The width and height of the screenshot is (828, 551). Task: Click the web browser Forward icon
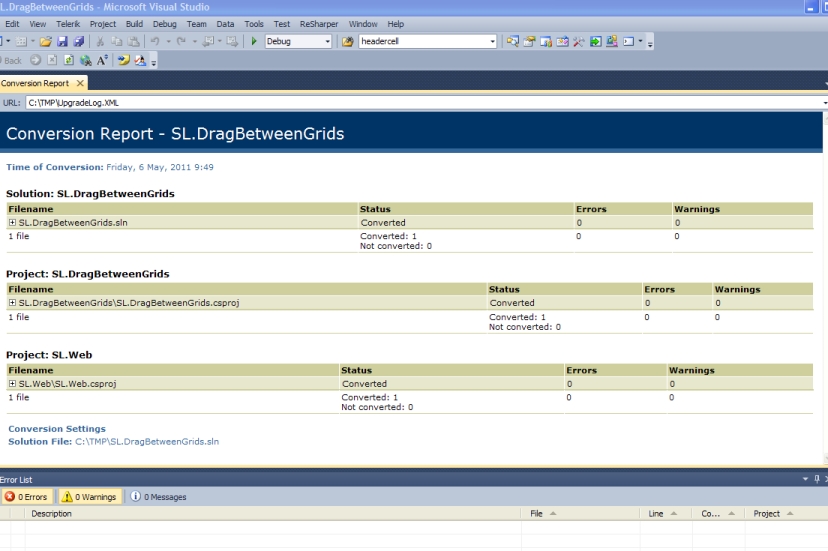35,60
